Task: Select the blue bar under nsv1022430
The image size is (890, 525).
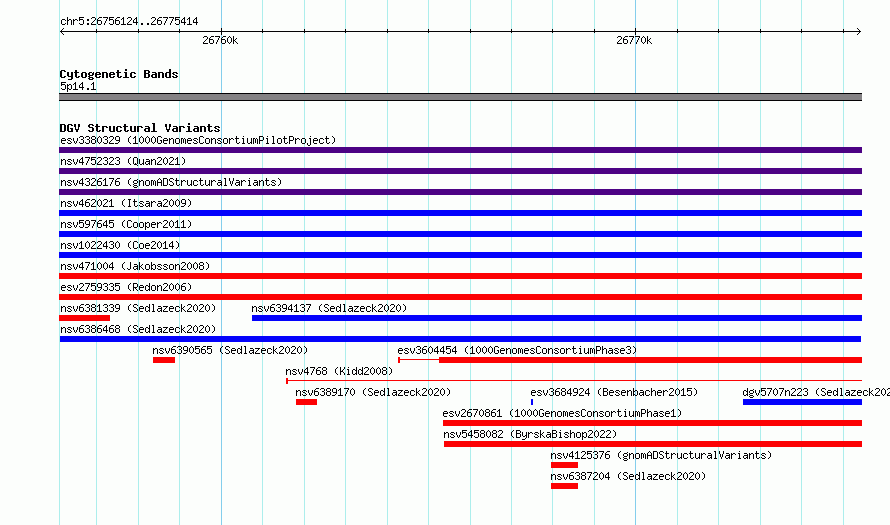Action: coord(460,255)
